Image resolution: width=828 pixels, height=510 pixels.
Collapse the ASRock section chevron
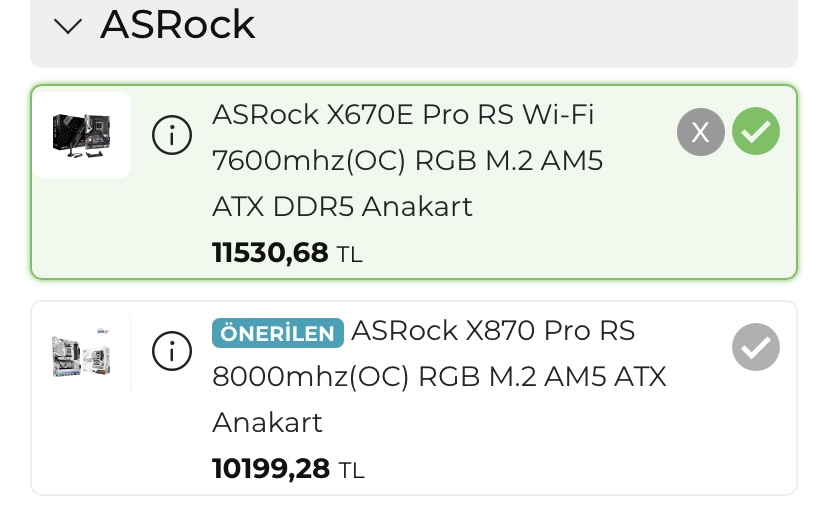click(68, 27)
